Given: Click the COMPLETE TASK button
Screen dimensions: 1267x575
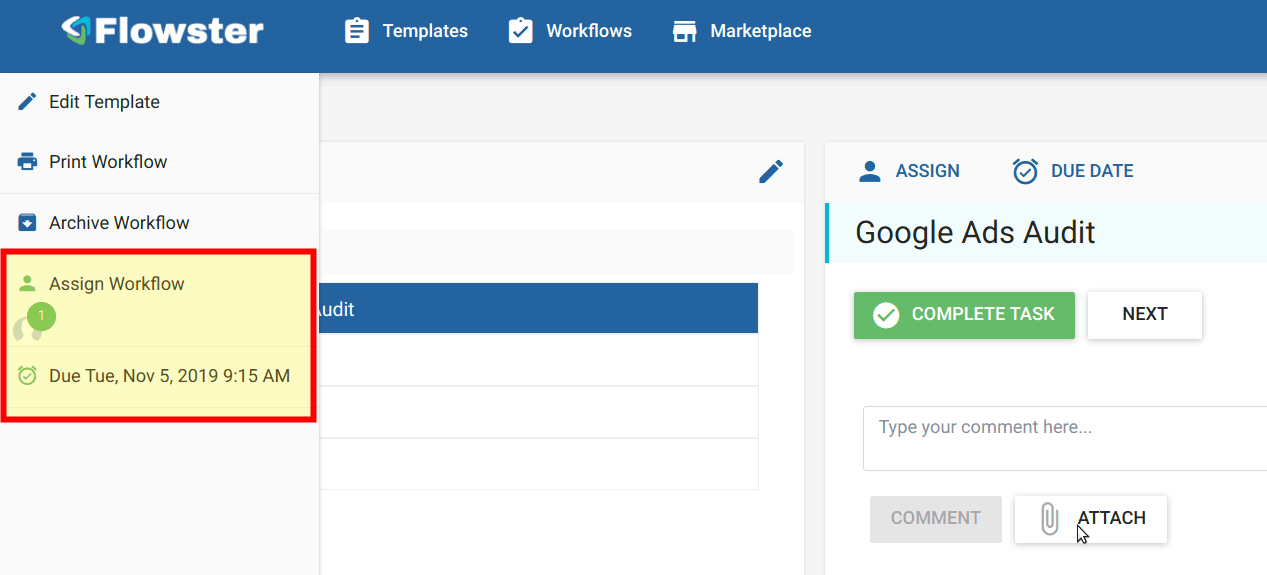Looking at the screenshot, I should coord(964,315).
